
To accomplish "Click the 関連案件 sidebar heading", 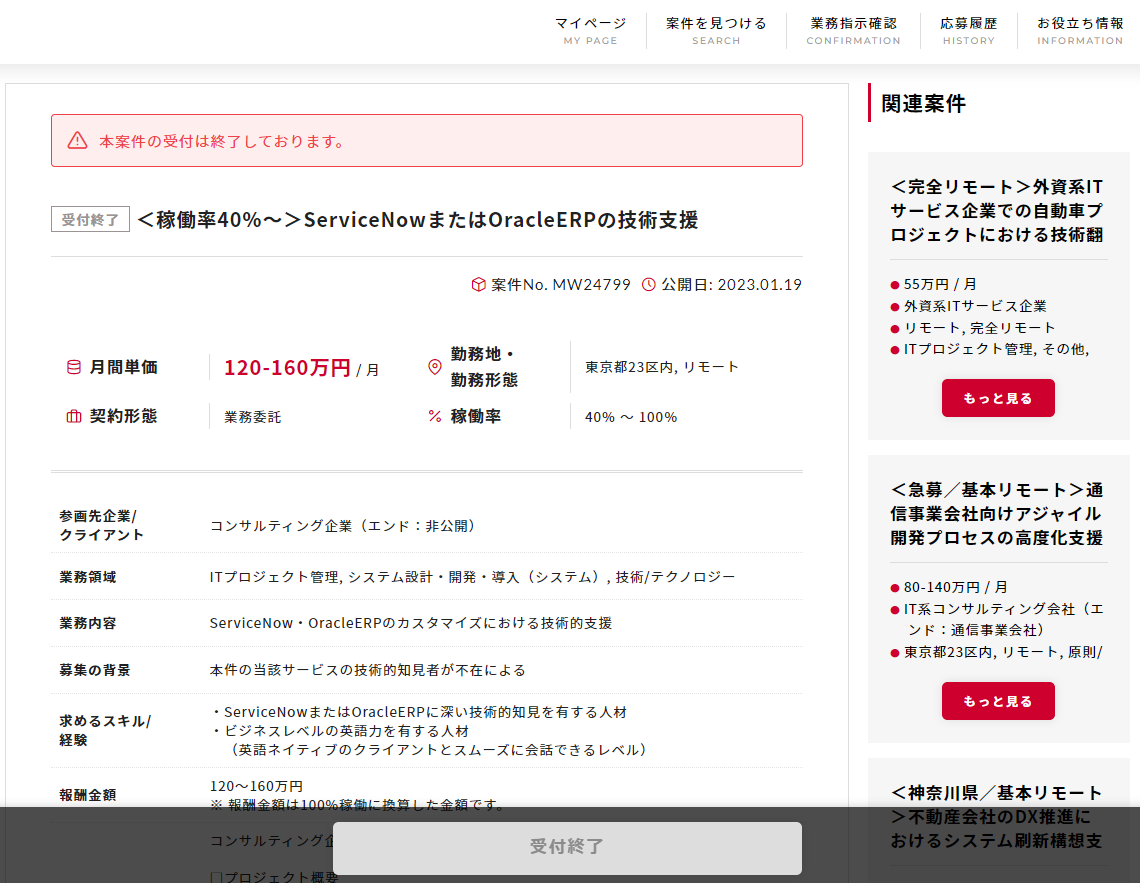I will [x=923, y=104].
